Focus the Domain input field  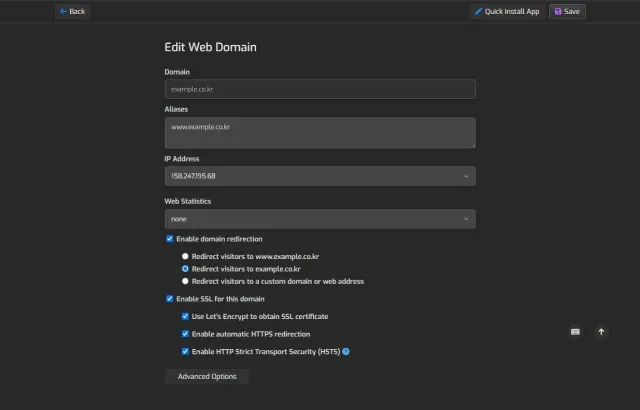[320, 89]
